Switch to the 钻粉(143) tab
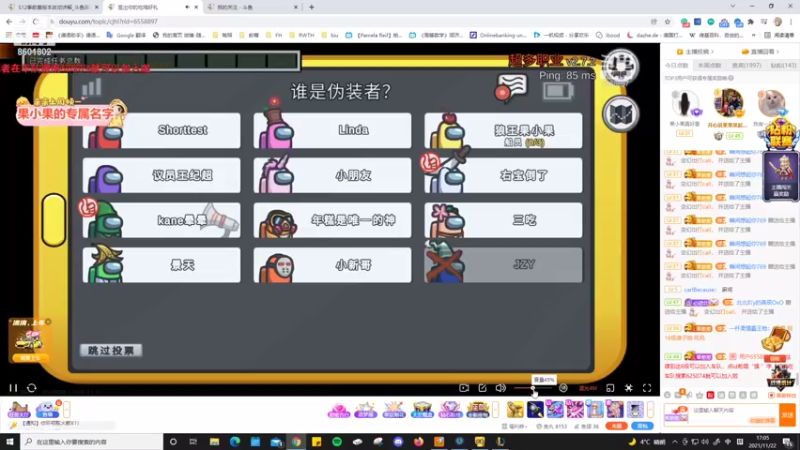 pos(783,65)
